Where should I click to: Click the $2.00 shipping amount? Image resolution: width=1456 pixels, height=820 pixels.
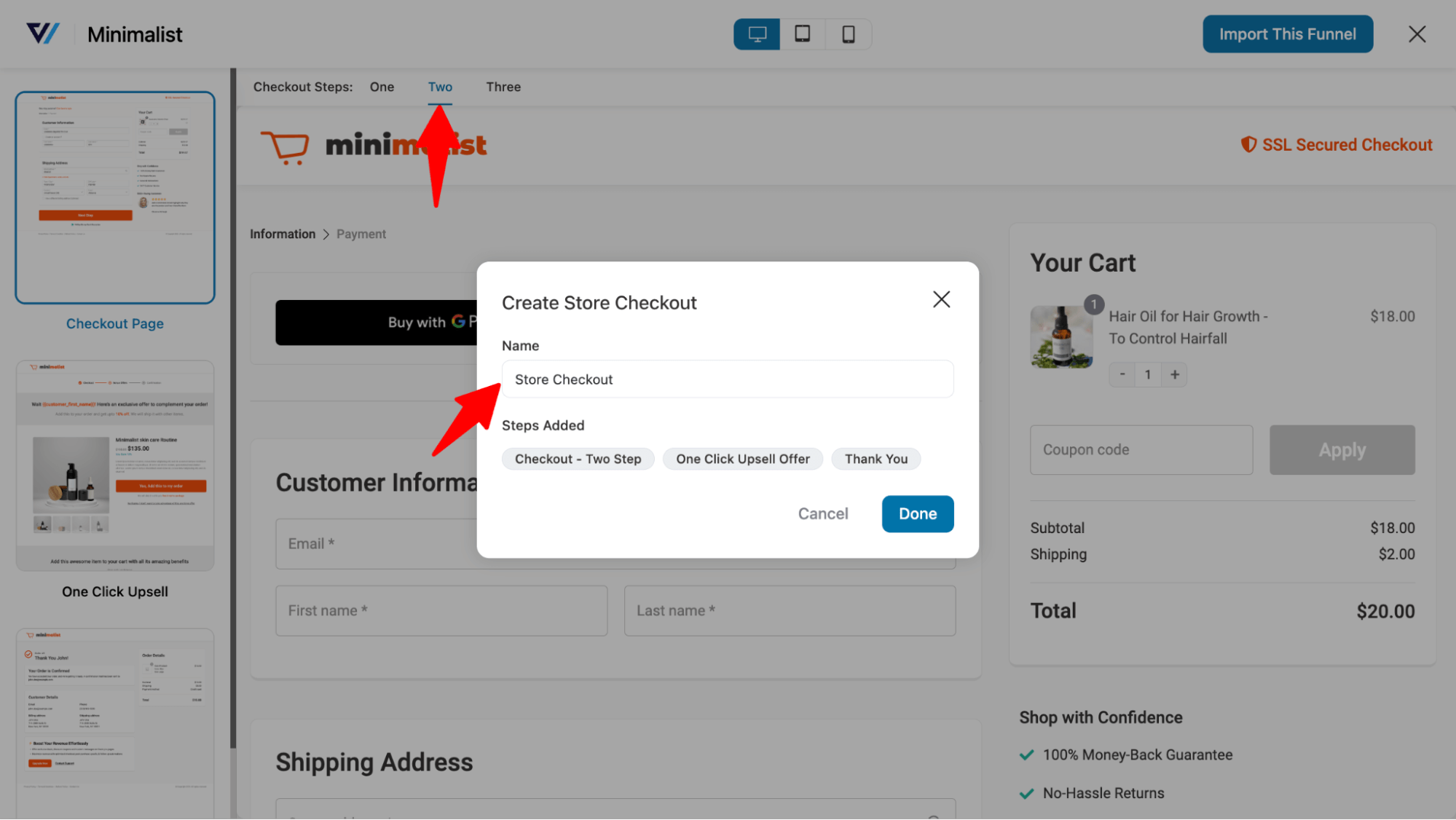(x=1396, y=554)
